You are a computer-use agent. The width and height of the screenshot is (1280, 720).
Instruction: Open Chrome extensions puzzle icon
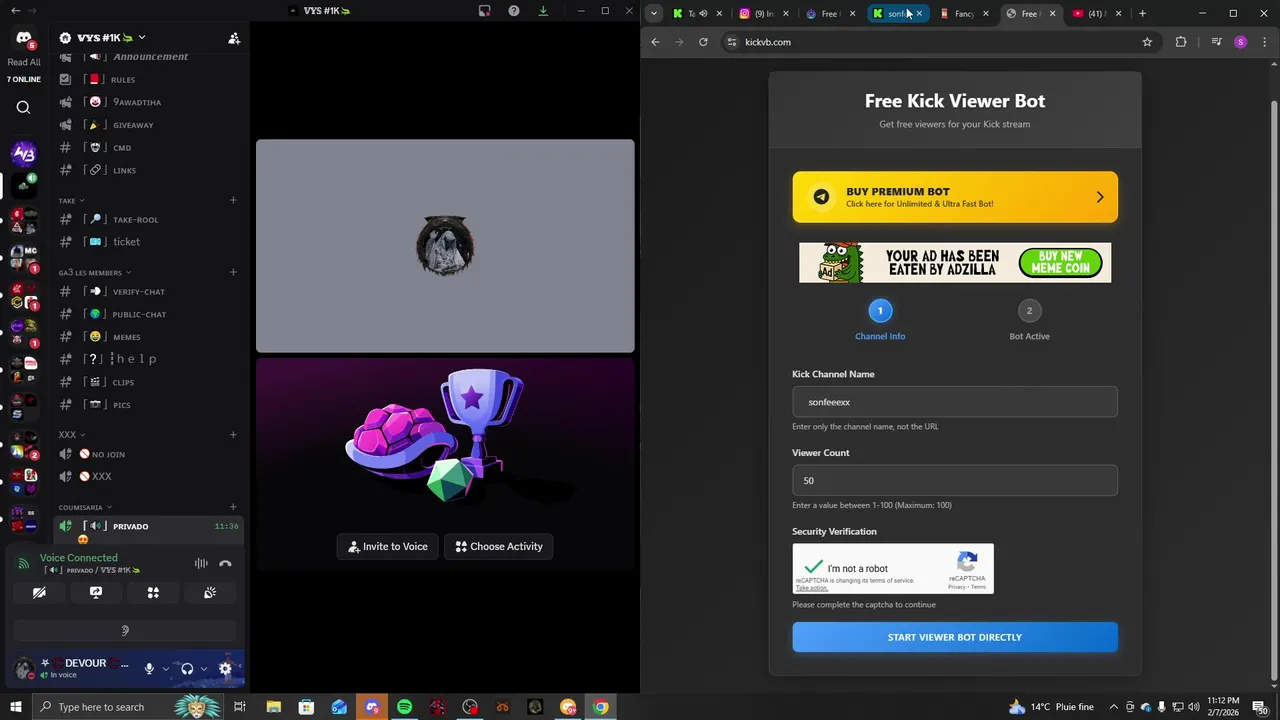click(1181, 42)
